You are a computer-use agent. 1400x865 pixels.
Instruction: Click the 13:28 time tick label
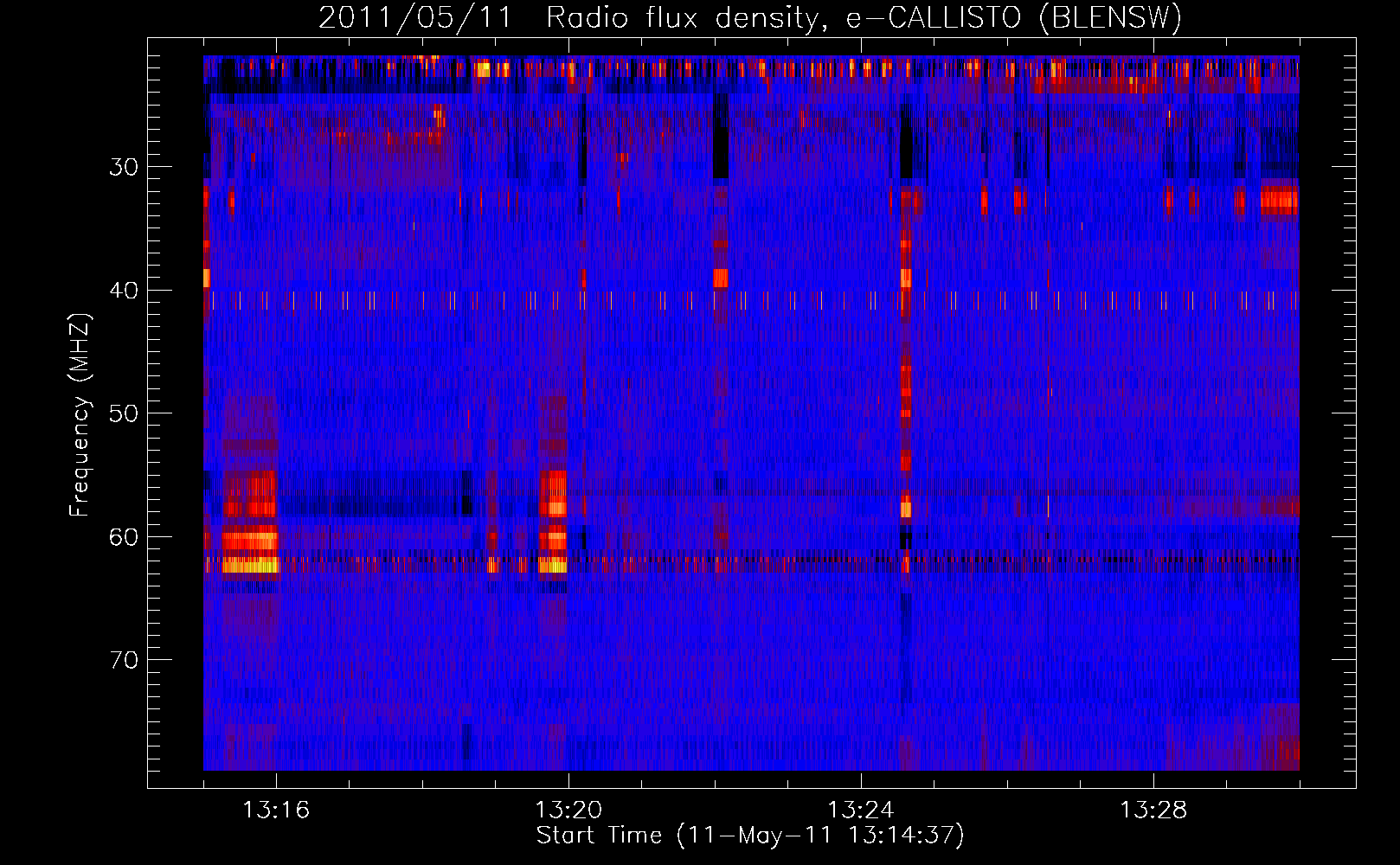tap(1153, 811)
